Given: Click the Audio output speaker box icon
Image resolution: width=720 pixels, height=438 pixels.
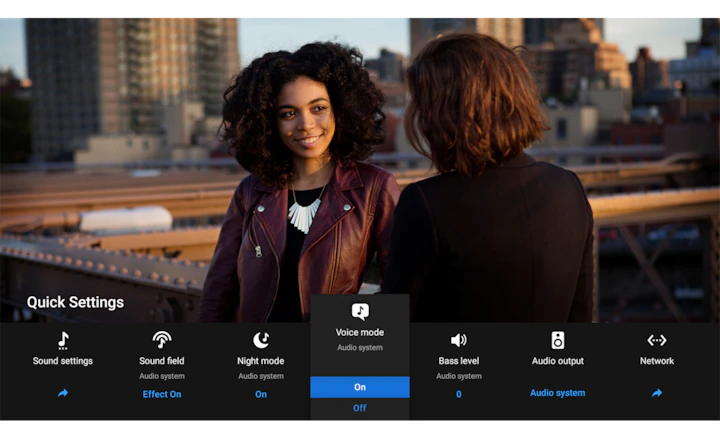Looking at the screenshot, I should [557, 340].
